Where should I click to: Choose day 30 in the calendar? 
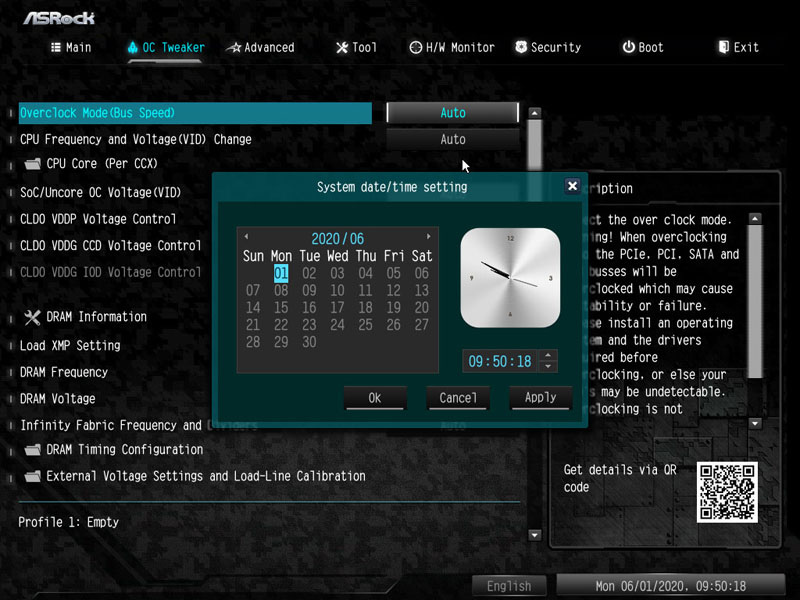(x=309, y=342)
